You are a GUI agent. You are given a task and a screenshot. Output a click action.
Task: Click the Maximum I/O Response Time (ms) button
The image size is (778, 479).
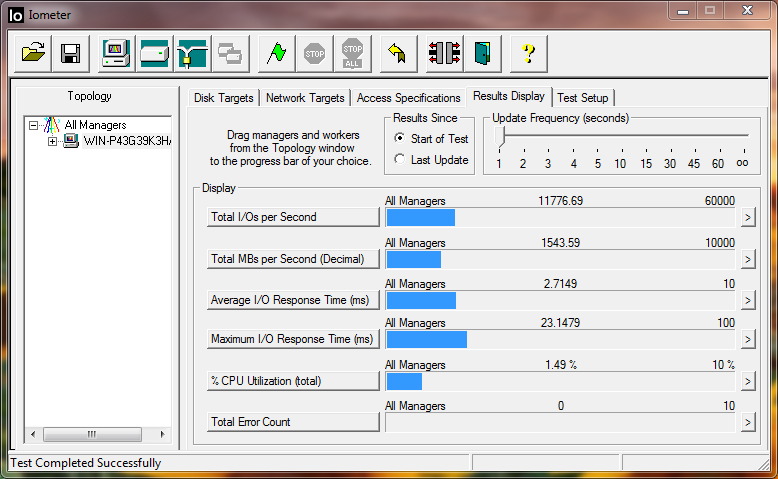point(294,340)
